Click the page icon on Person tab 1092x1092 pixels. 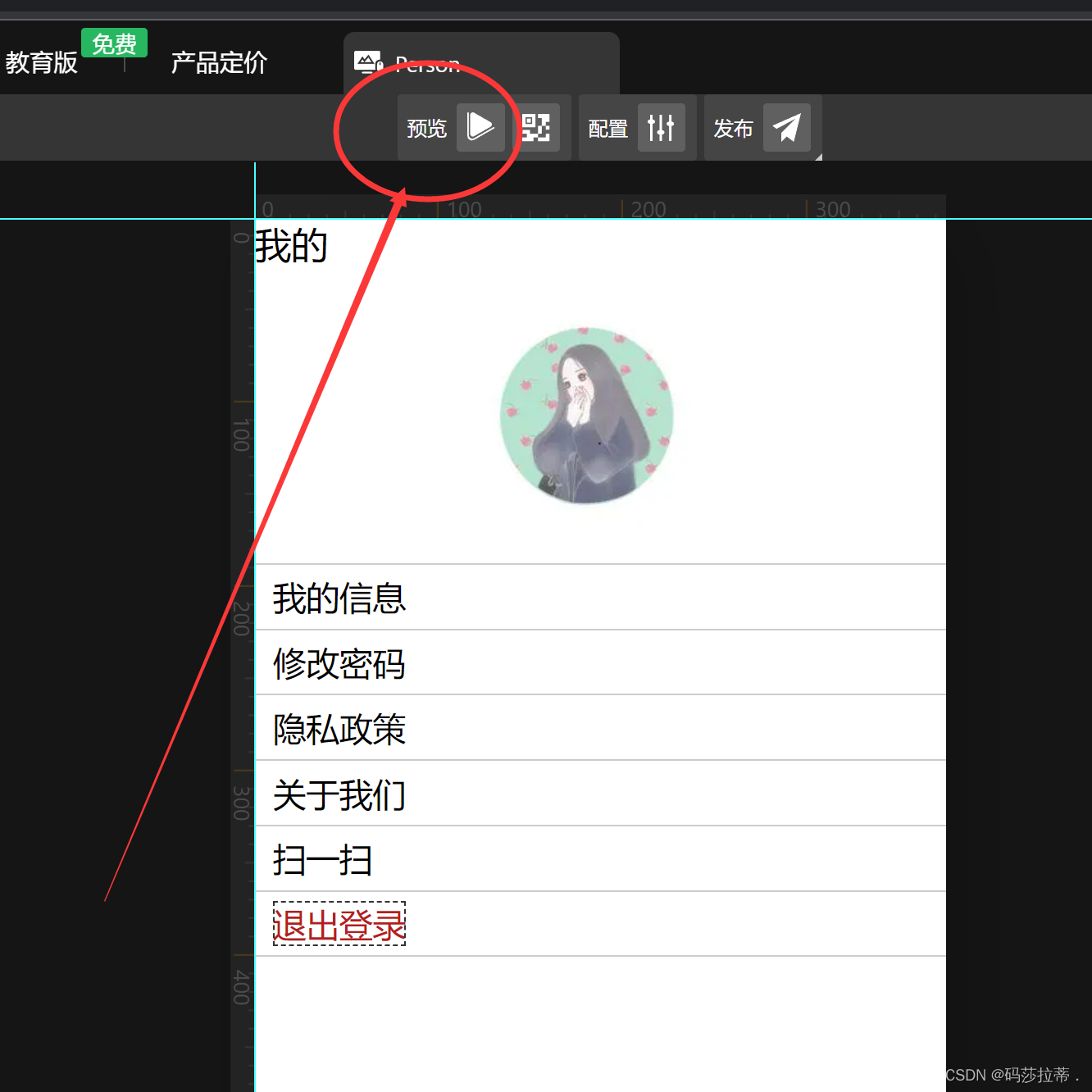[x=368, y=62]
